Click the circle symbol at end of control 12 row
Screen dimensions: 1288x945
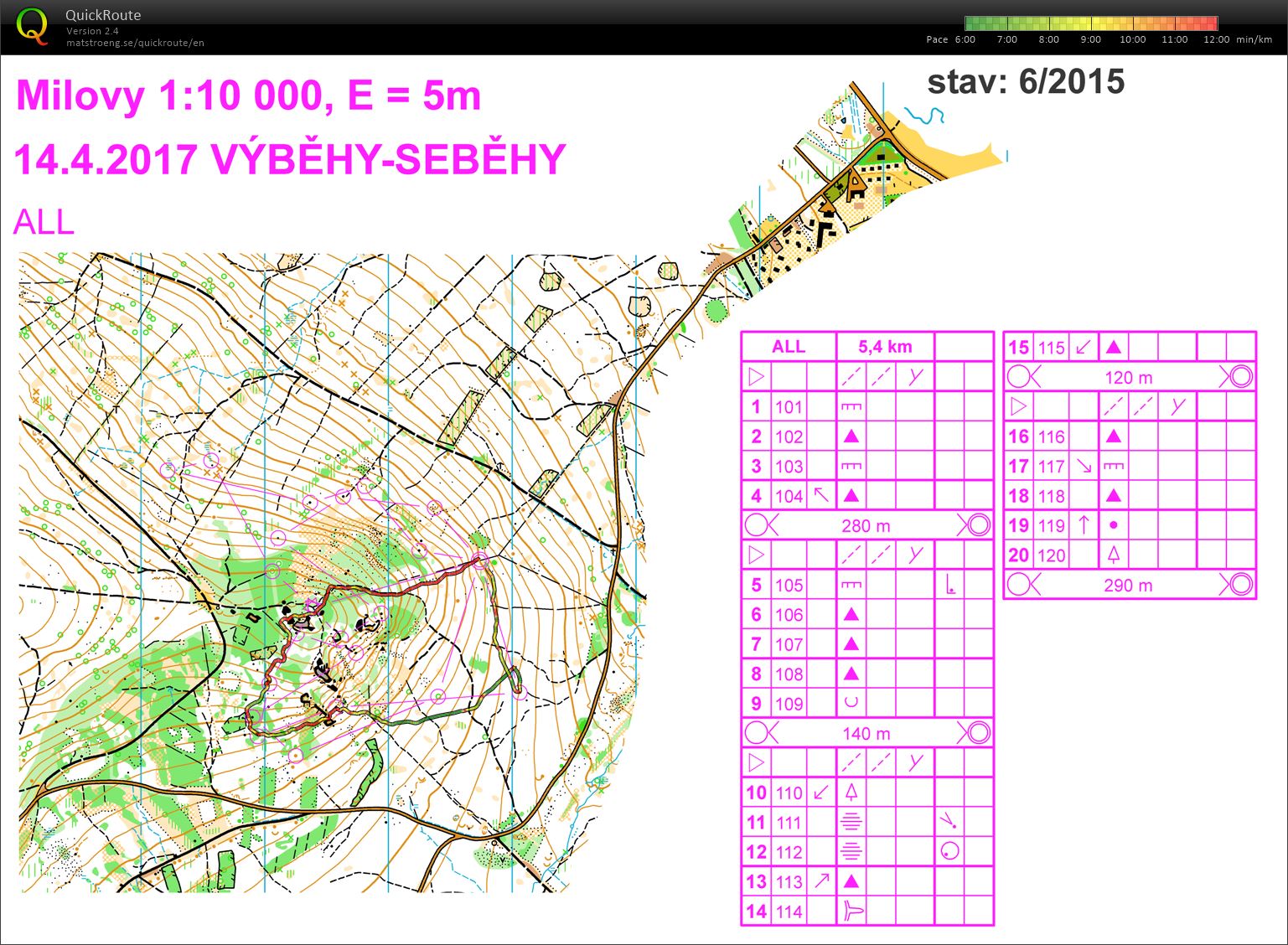[949, 852]
